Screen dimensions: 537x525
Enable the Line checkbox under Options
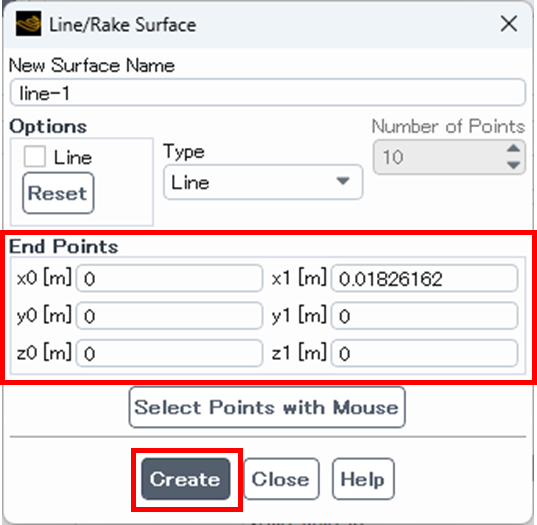[35, 157]
